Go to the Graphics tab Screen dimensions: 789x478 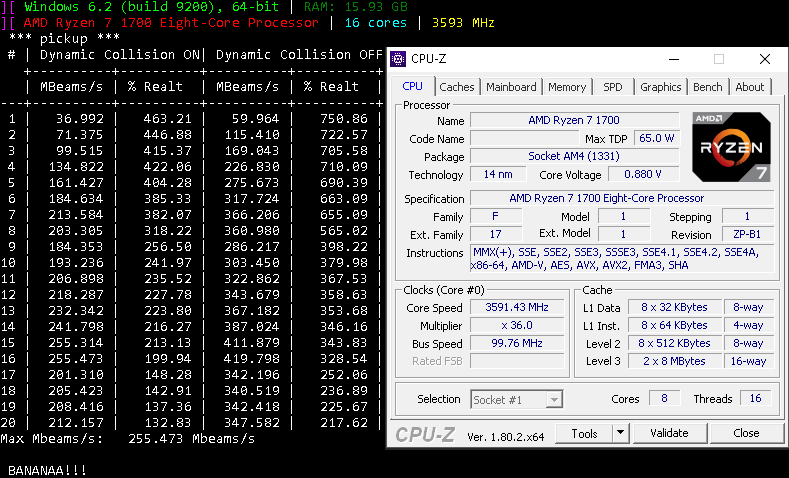pyautogui.click(x=661, y=87)
